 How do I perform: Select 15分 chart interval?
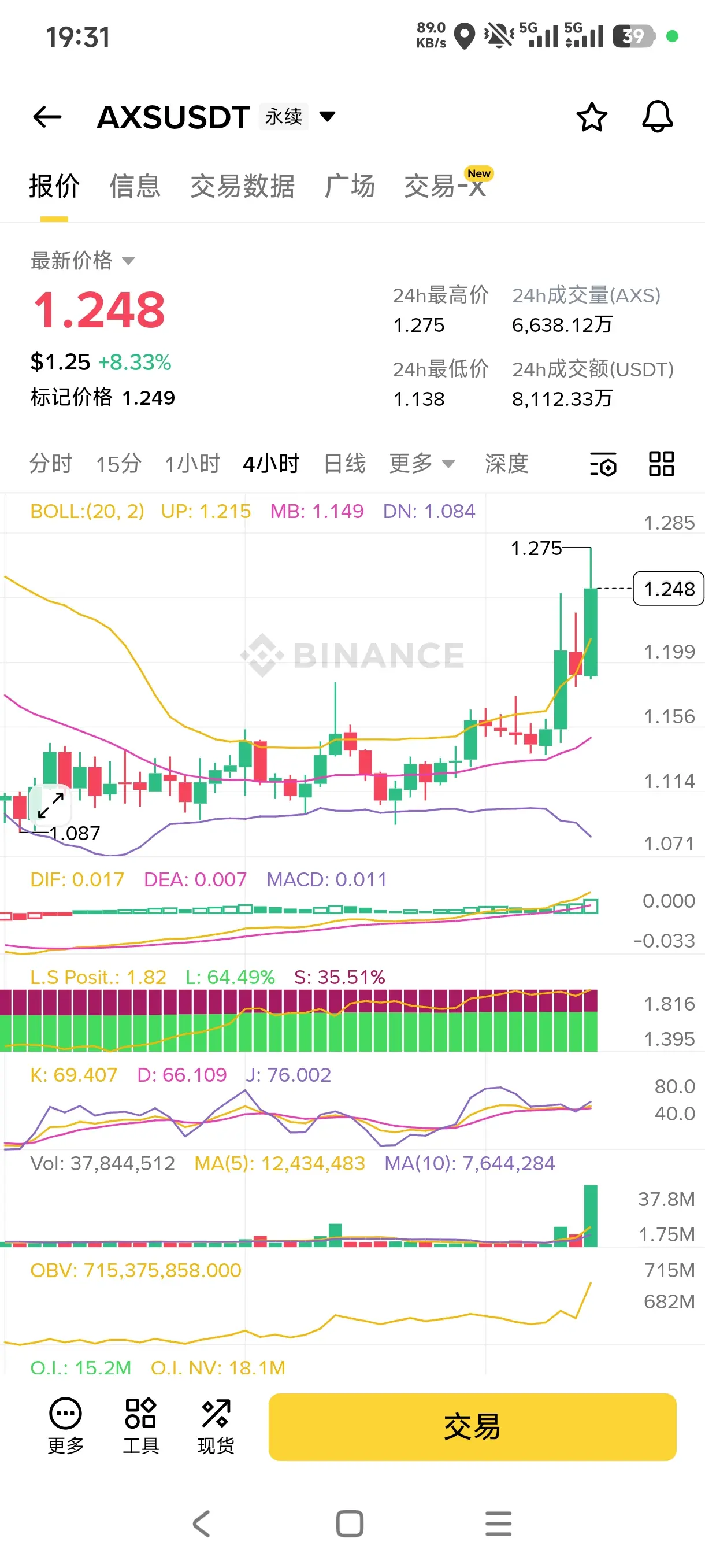(118, 464)
